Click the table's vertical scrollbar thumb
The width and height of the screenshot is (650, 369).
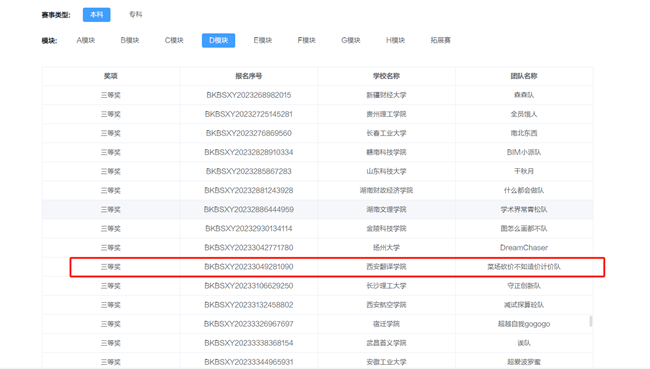591,321
